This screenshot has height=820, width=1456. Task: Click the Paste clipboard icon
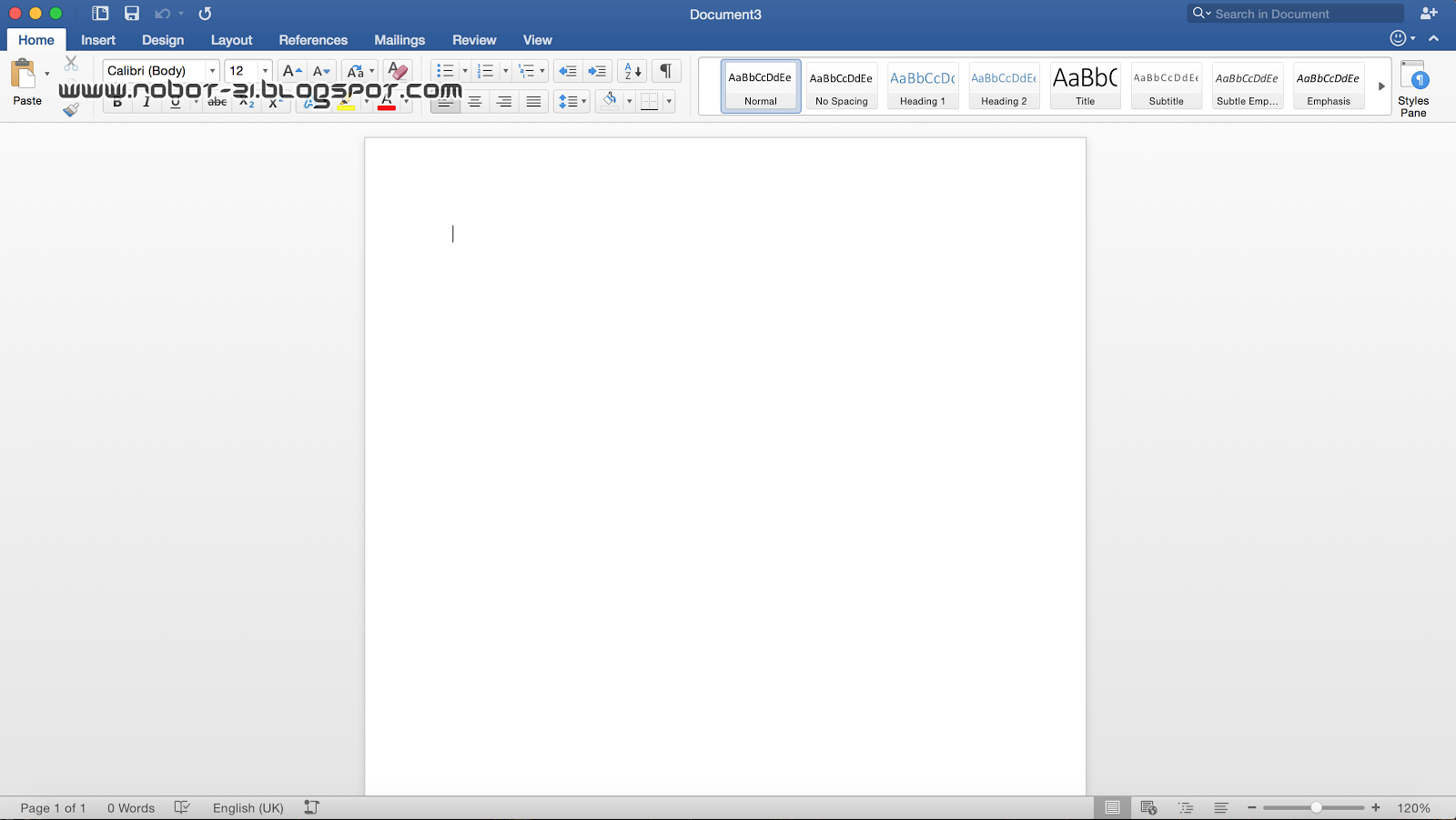pos(24,74)
